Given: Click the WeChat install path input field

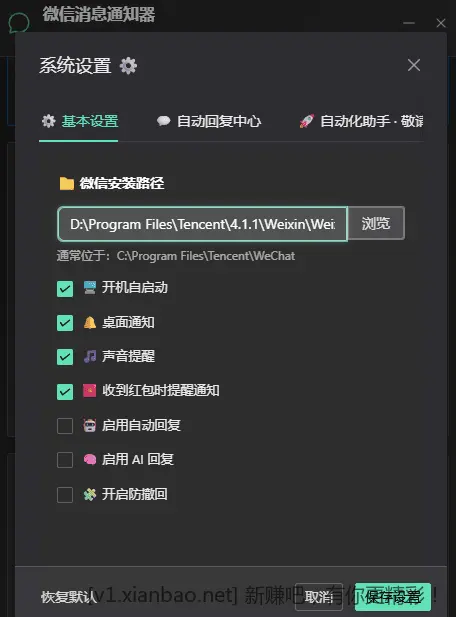Looking at the screenshot, I should pos(203,224).
